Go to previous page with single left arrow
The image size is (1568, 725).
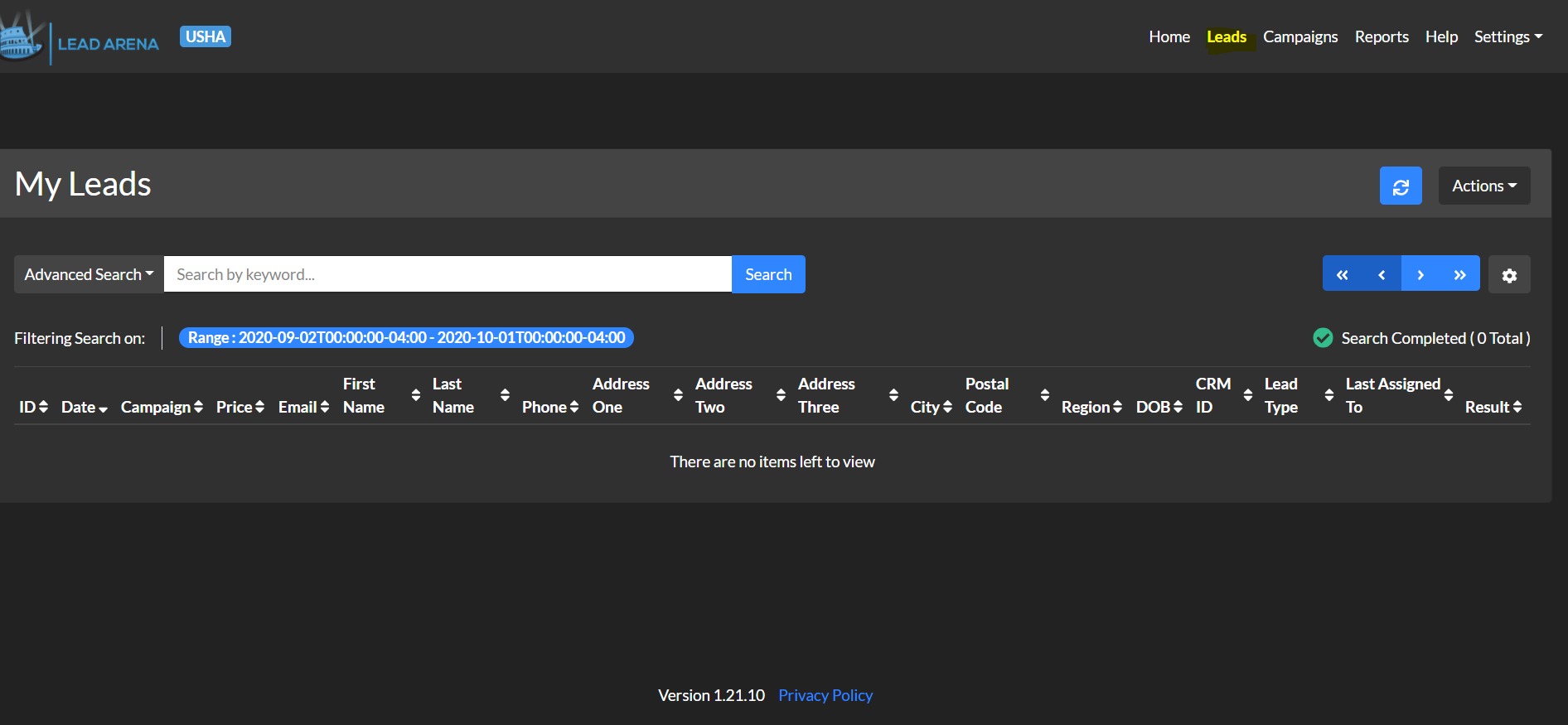(x=1382, y=274)
